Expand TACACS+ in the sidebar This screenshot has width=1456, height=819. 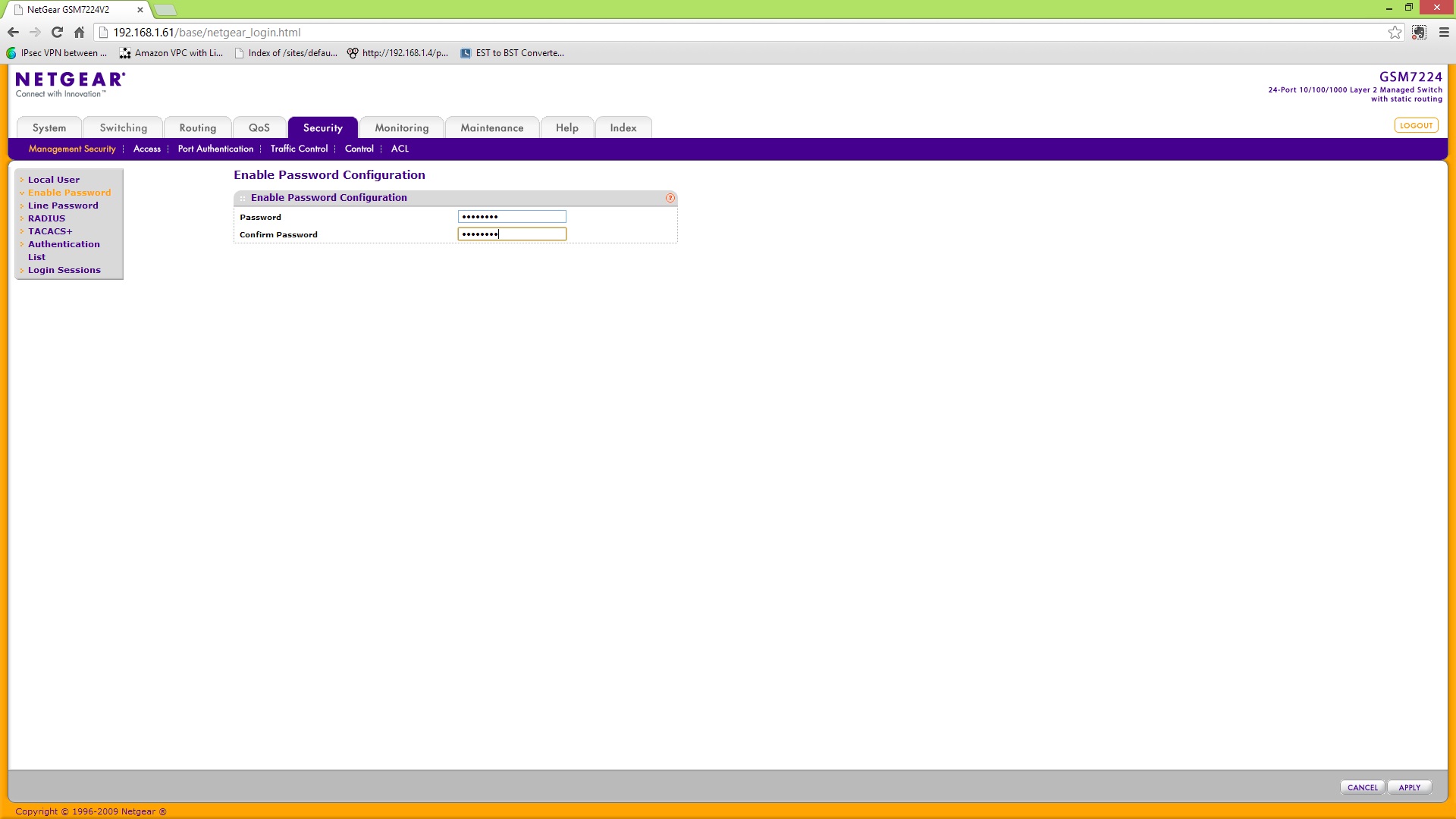[x=50, y=231]
